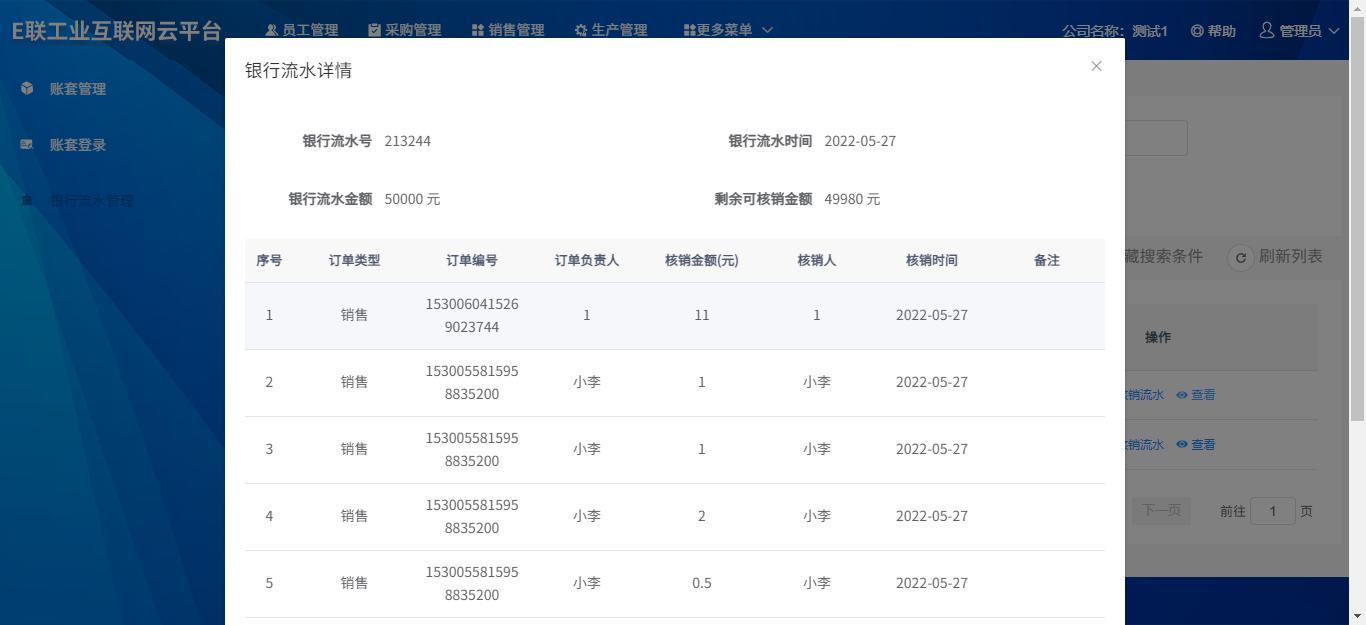This screenshot has height=625, width=1366.
Task: Click the 员工管理 person icon
Action: [x=271, y=30]
